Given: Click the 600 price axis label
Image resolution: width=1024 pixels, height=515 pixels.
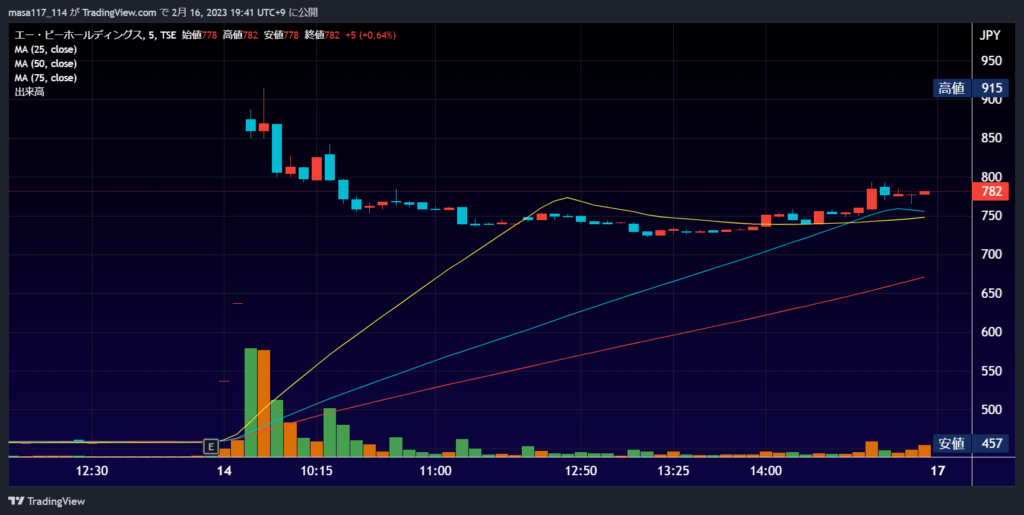Looking at the screenshot, I should coord(991,332).
